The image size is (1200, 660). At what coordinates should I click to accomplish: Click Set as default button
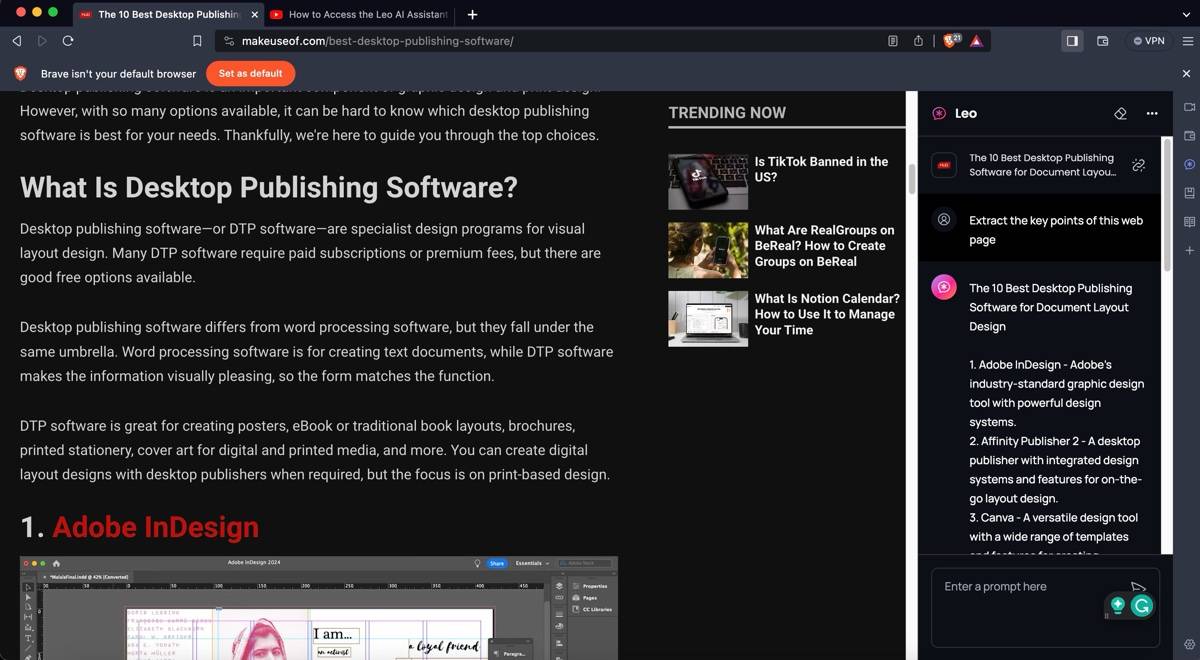[x=251, y=73]
